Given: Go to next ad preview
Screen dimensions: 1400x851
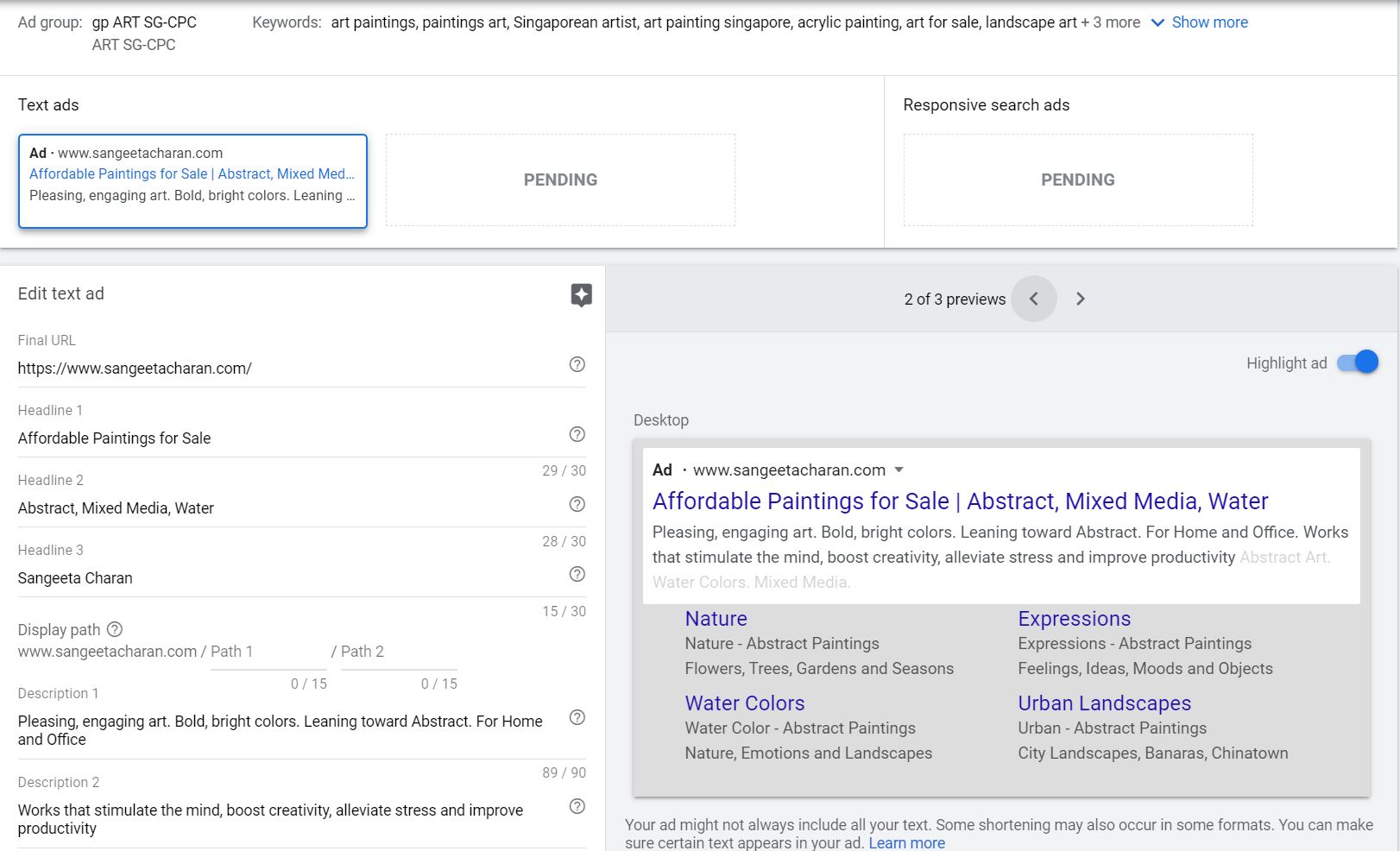Looking at the screenshot, I should tap(1080, 299).
